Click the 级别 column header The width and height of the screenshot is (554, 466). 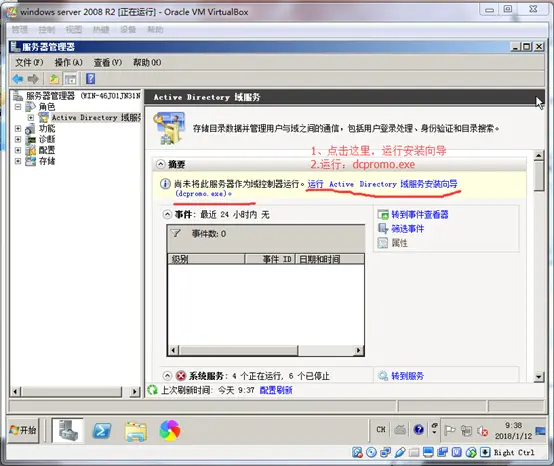206,259
